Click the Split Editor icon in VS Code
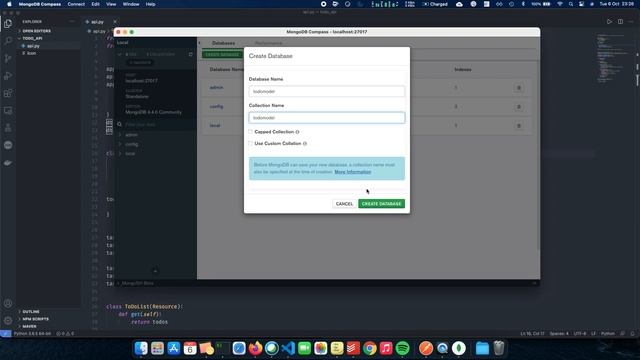 620,22
